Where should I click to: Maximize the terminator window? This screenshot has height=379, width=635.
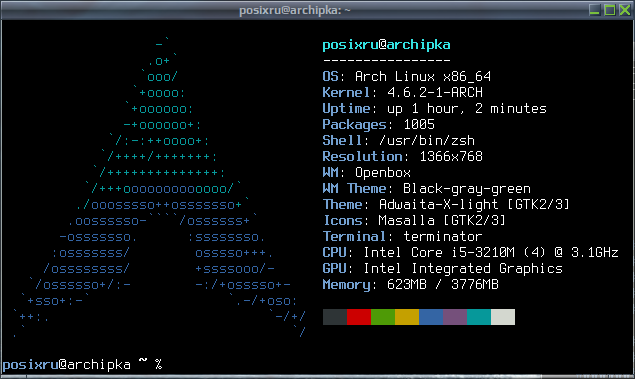coord(609,10)
